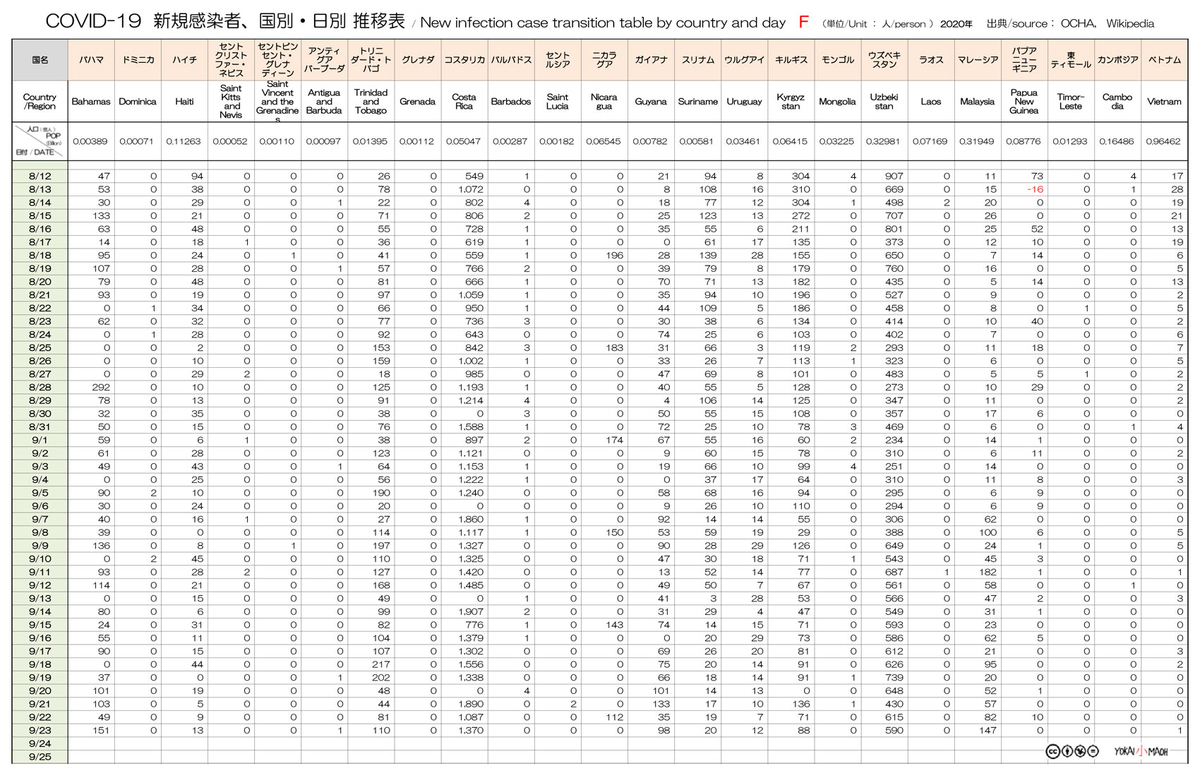Select the Saint Kitts and Nevis header
Screen dimensions: 1200x771
[x=231, y=102]
